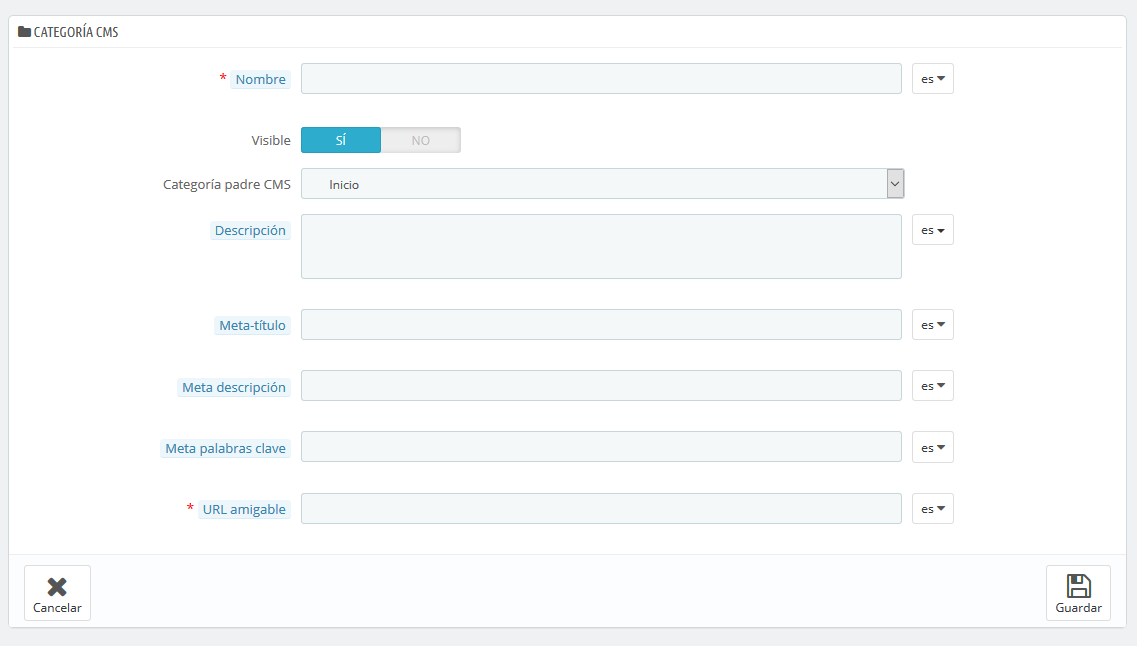This screenshot has width=1137, height=646.
Task: Switch Visible toggle to NO
Action: (420, 141)
